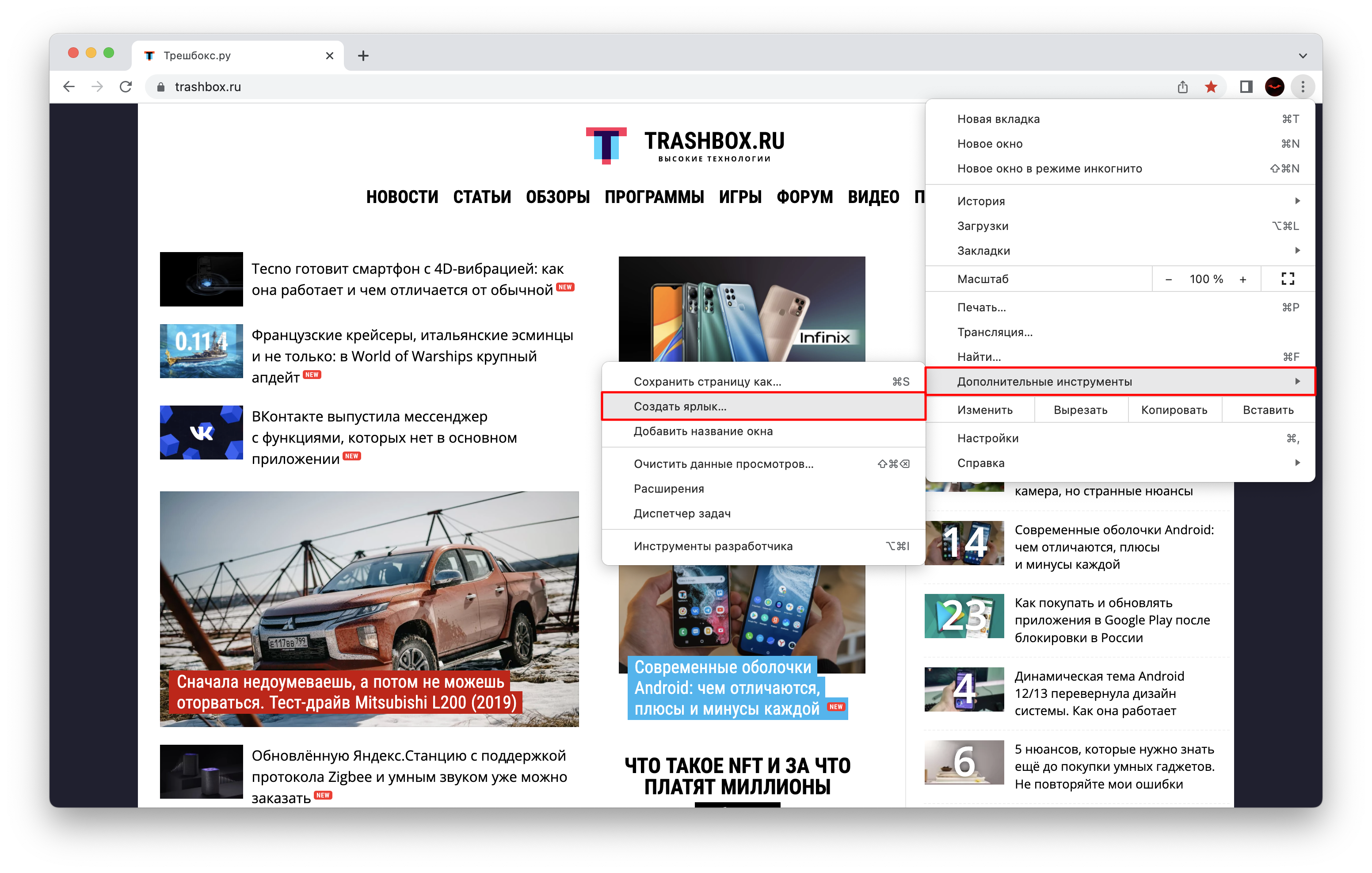Screen dimensions: 1372x873
Task: Increase zoom with the plus button
Action: click(1242, 279)
